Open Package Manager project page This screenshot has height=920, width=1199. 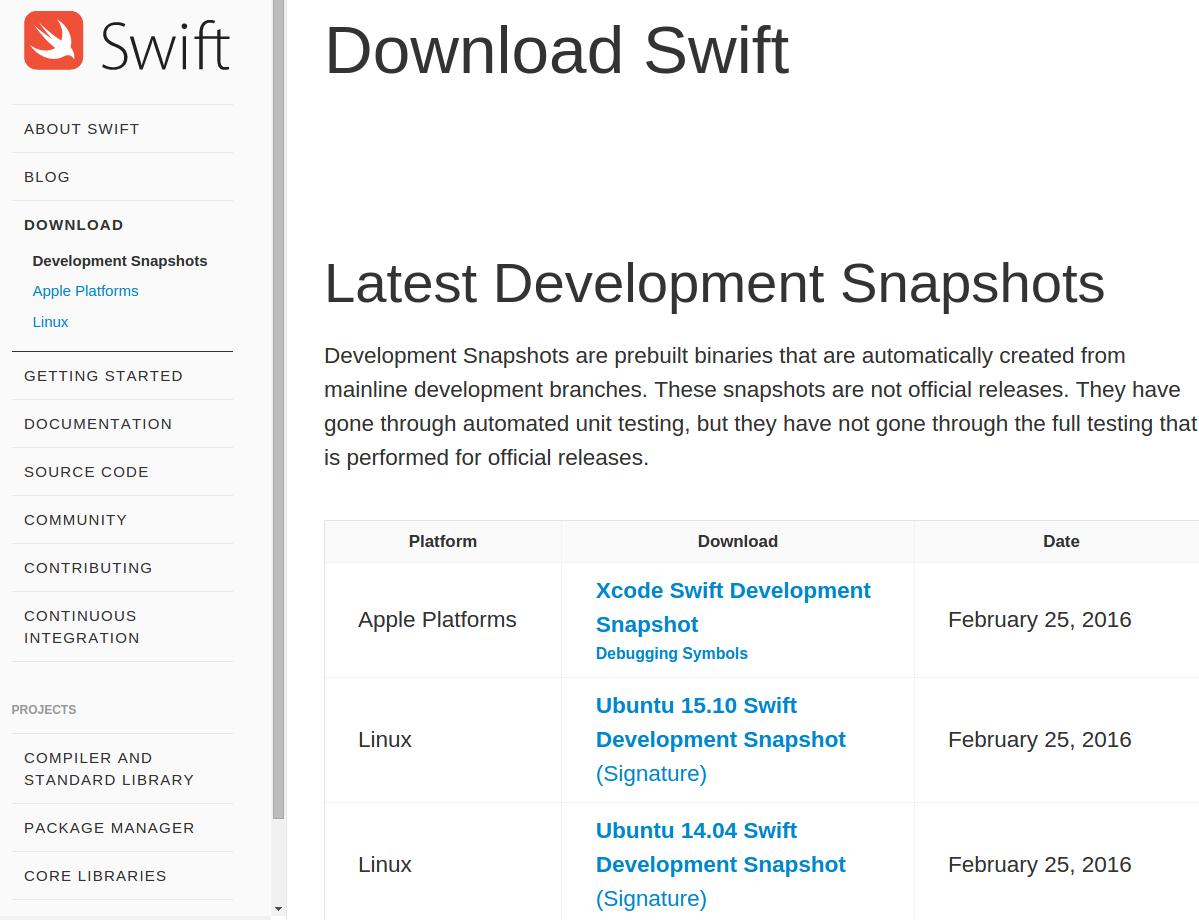[x=109, y=828]
